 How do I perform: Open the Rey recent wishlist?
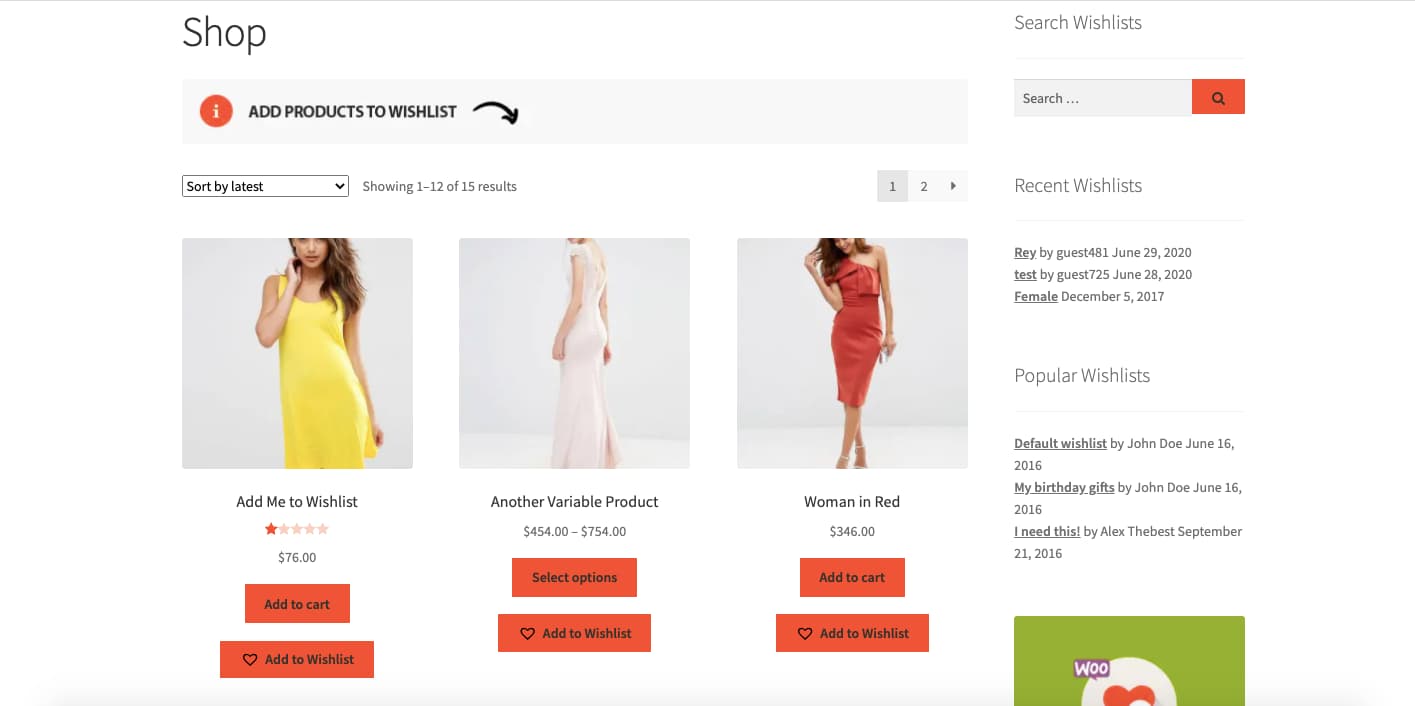click(x=1025, y=252)
